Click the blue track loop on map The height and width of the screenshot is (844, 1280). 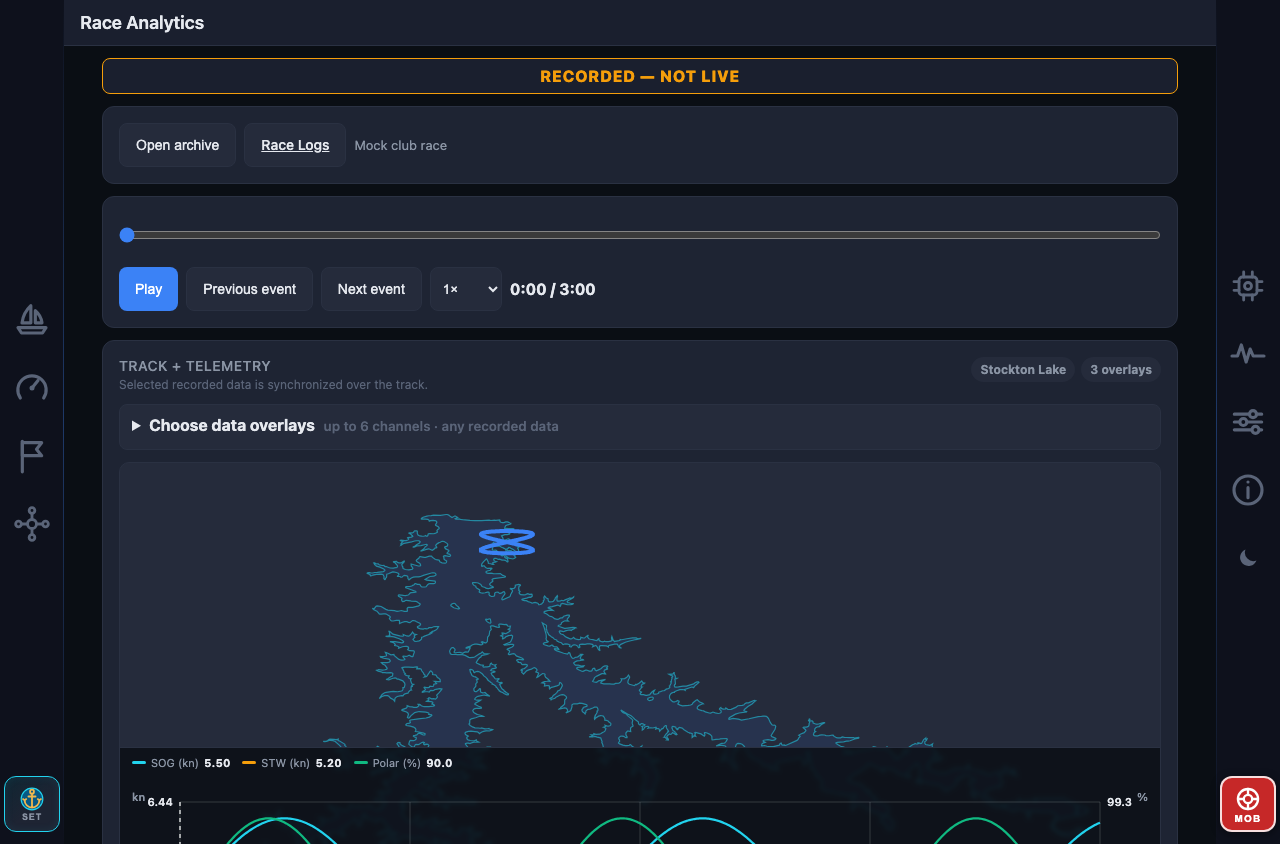pyautogui.click(x=507, y=542)
